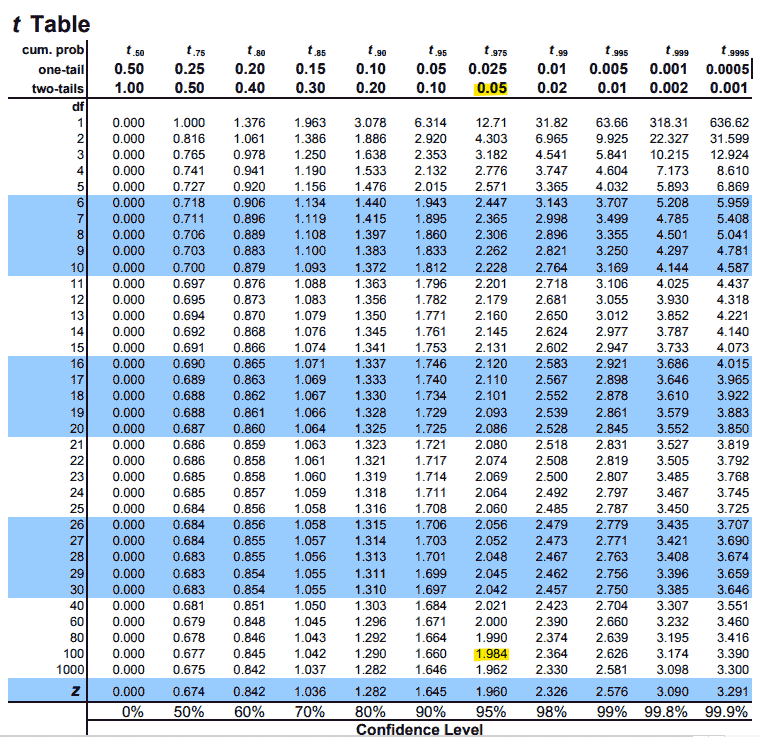Select the 95% confidence level
This screenshot has height=737, width=761.
pos(491,712)
